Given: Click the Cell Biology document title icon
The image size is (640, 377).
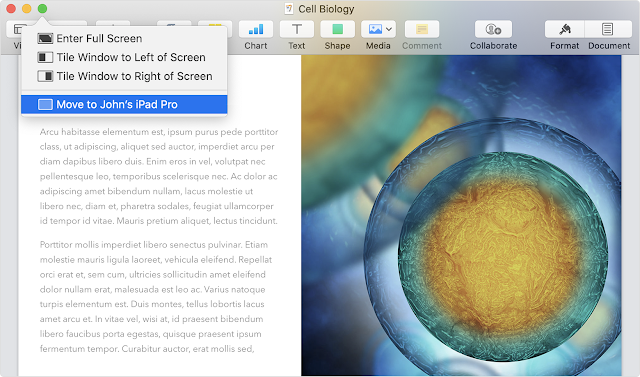Looking at the screenshot, I should tap(289, 9).
